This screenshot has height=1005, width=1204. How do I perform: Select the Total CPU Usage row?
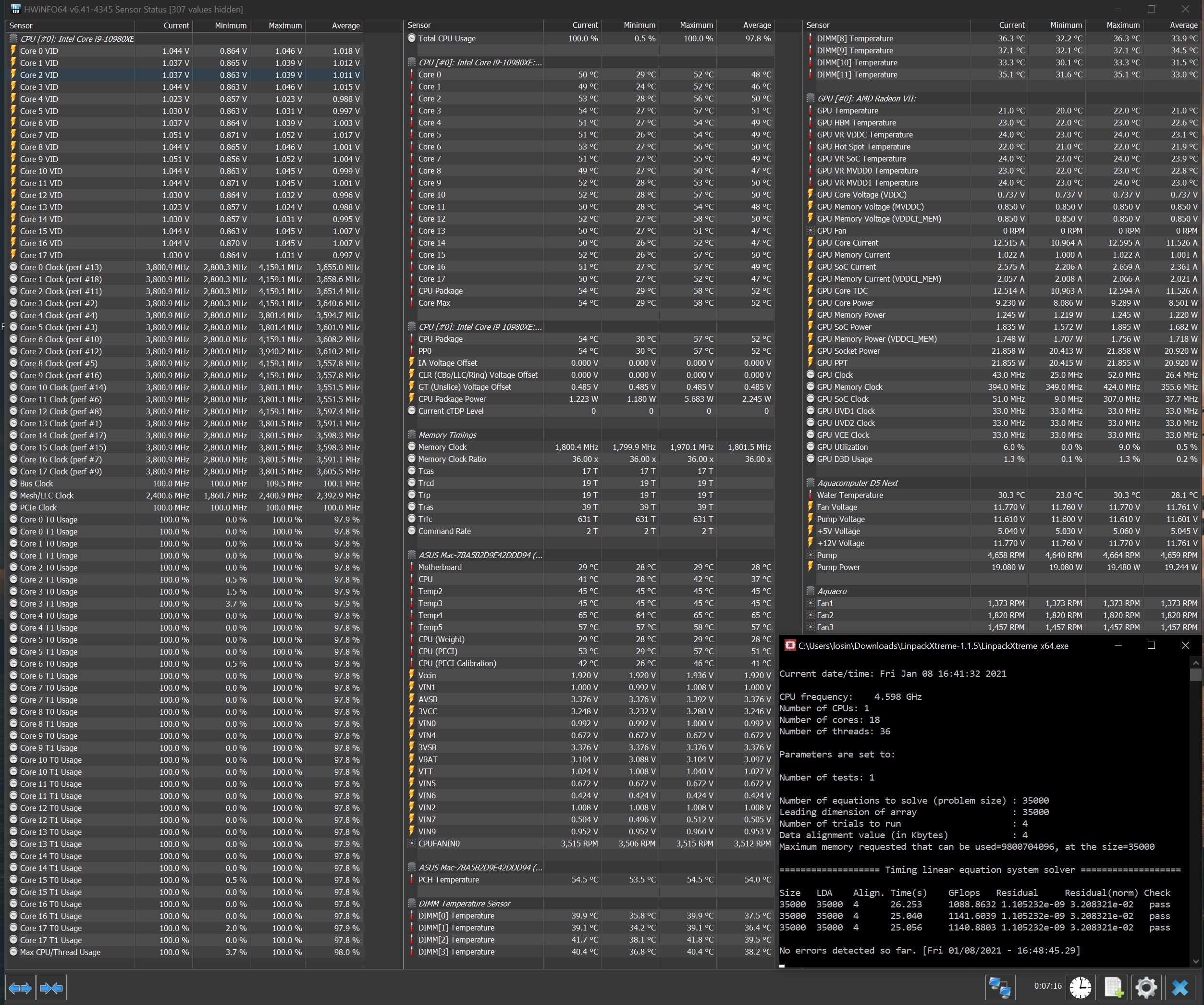coord(447,38)
